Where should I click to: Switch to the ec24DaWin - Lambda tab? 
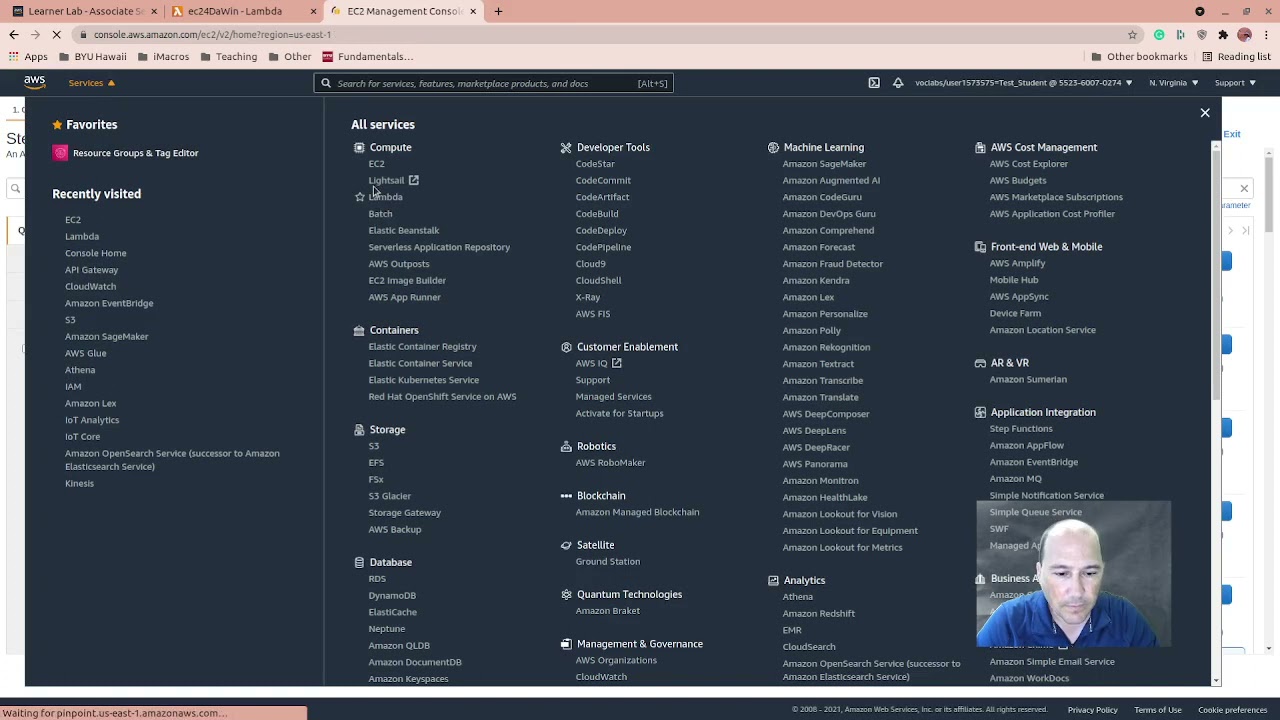coord(241,11)
